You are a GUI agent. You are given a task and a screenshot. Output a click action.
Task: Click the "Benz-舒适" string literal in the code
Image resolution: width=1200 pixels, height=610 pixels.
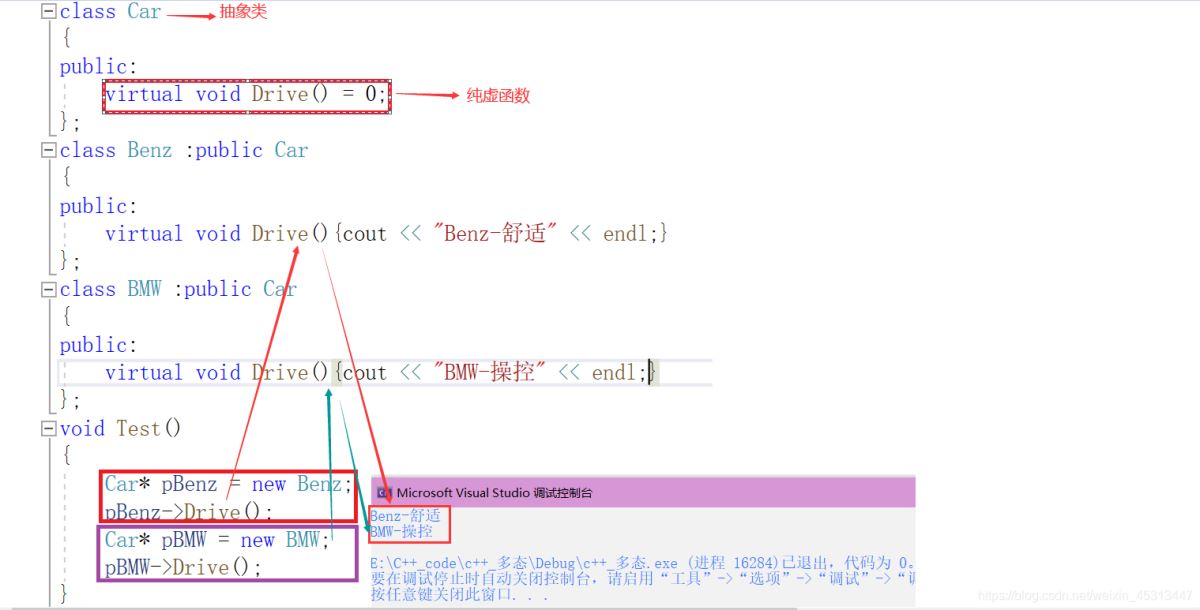click(495, 234)
